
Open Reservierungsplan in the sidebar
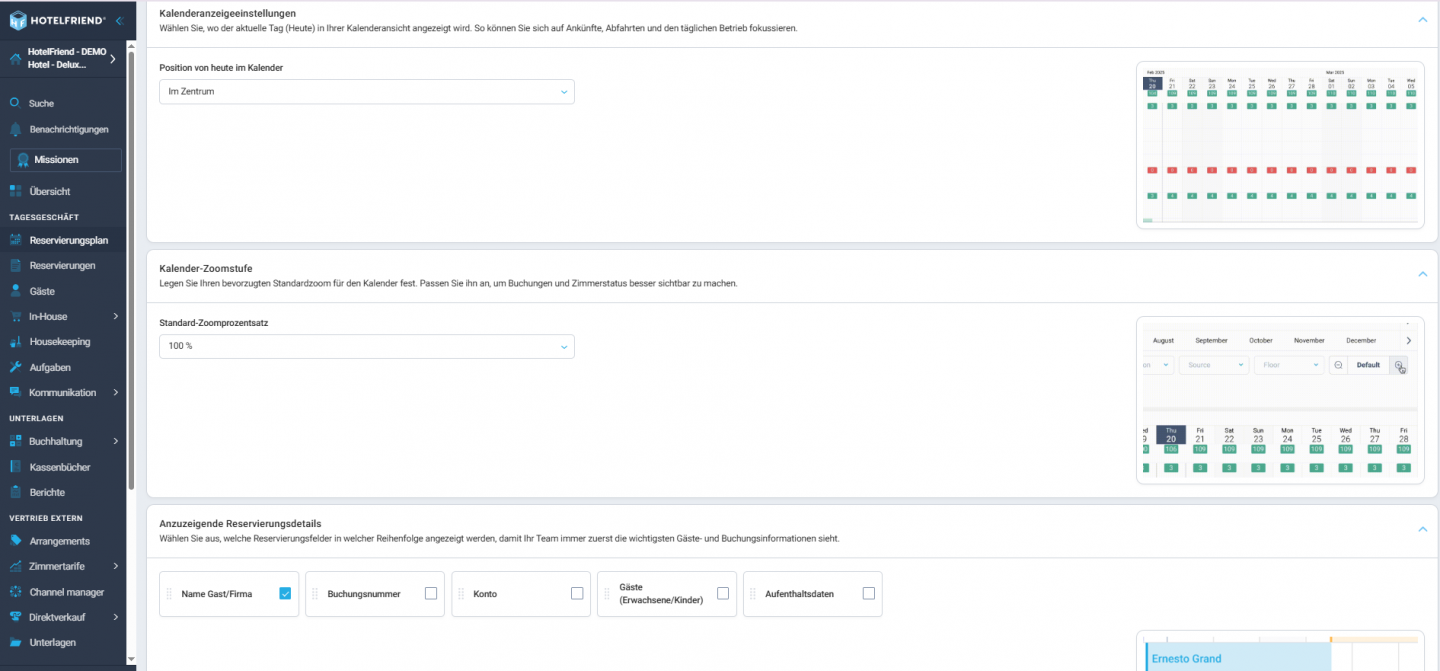pos(68,240)
